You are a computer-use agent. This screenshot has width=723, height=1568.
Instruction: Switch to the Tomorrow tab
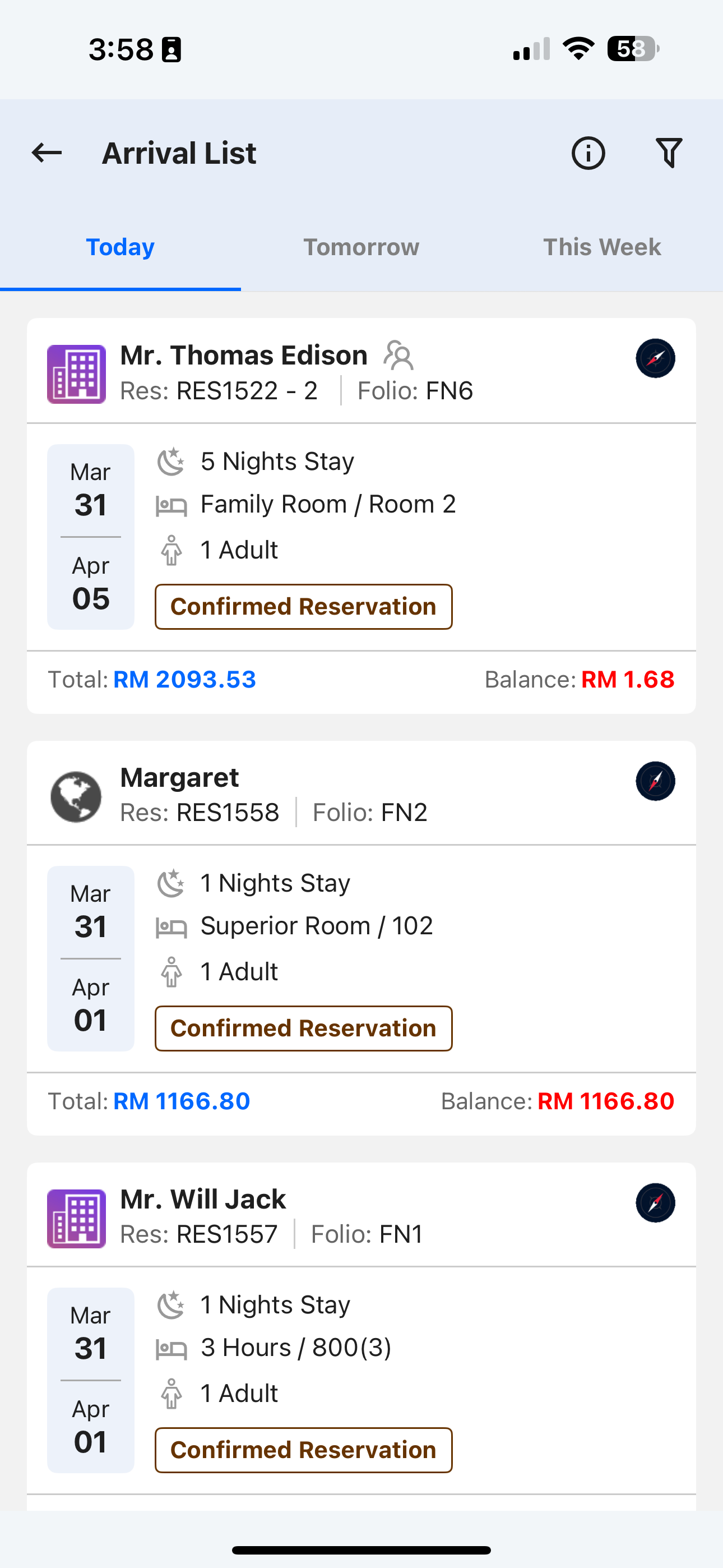coord(361,247)
